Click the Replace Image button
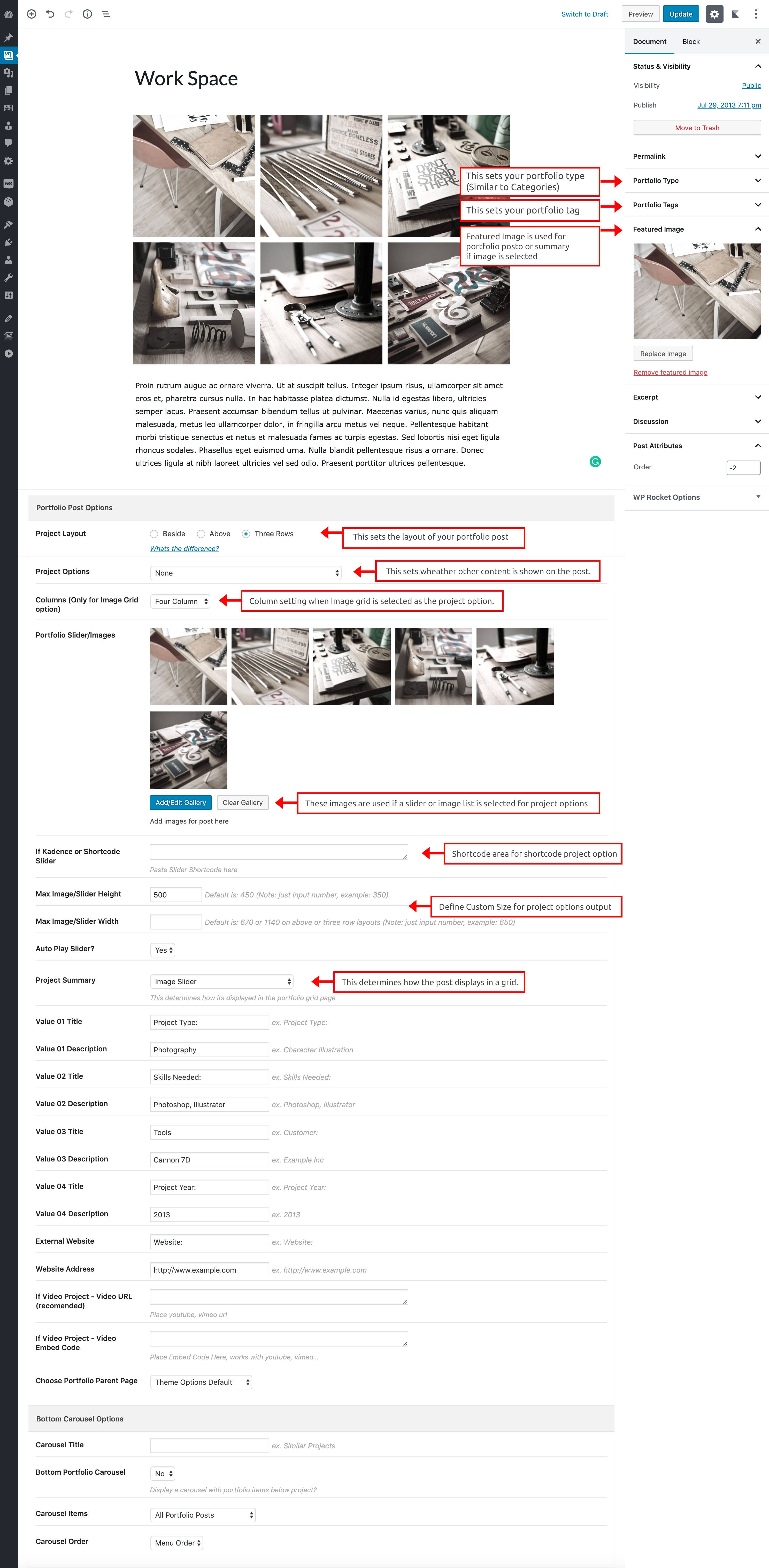The height and width of the screenshot is (1568, 769). (663, 354)
